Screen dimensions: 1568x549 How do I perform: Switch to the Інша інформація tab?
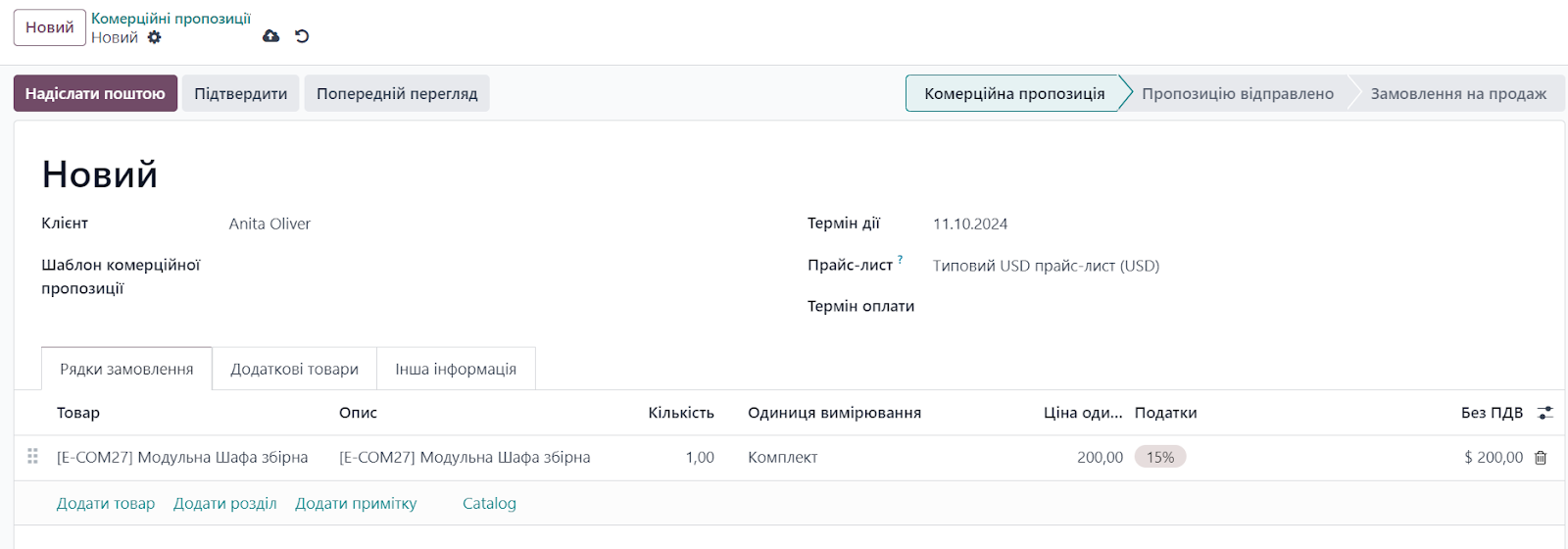(456, 369)
